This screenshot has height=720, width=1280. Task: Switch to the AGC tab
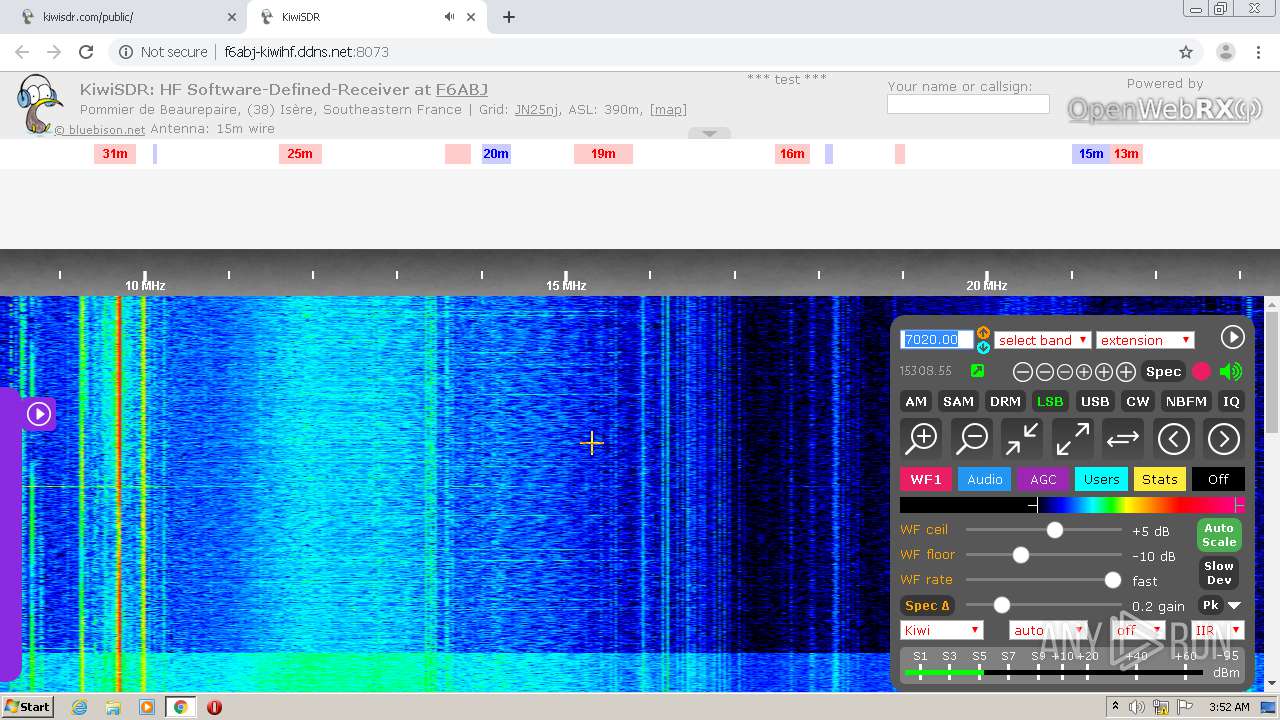pyautogui.click(x=1043, y=479)
